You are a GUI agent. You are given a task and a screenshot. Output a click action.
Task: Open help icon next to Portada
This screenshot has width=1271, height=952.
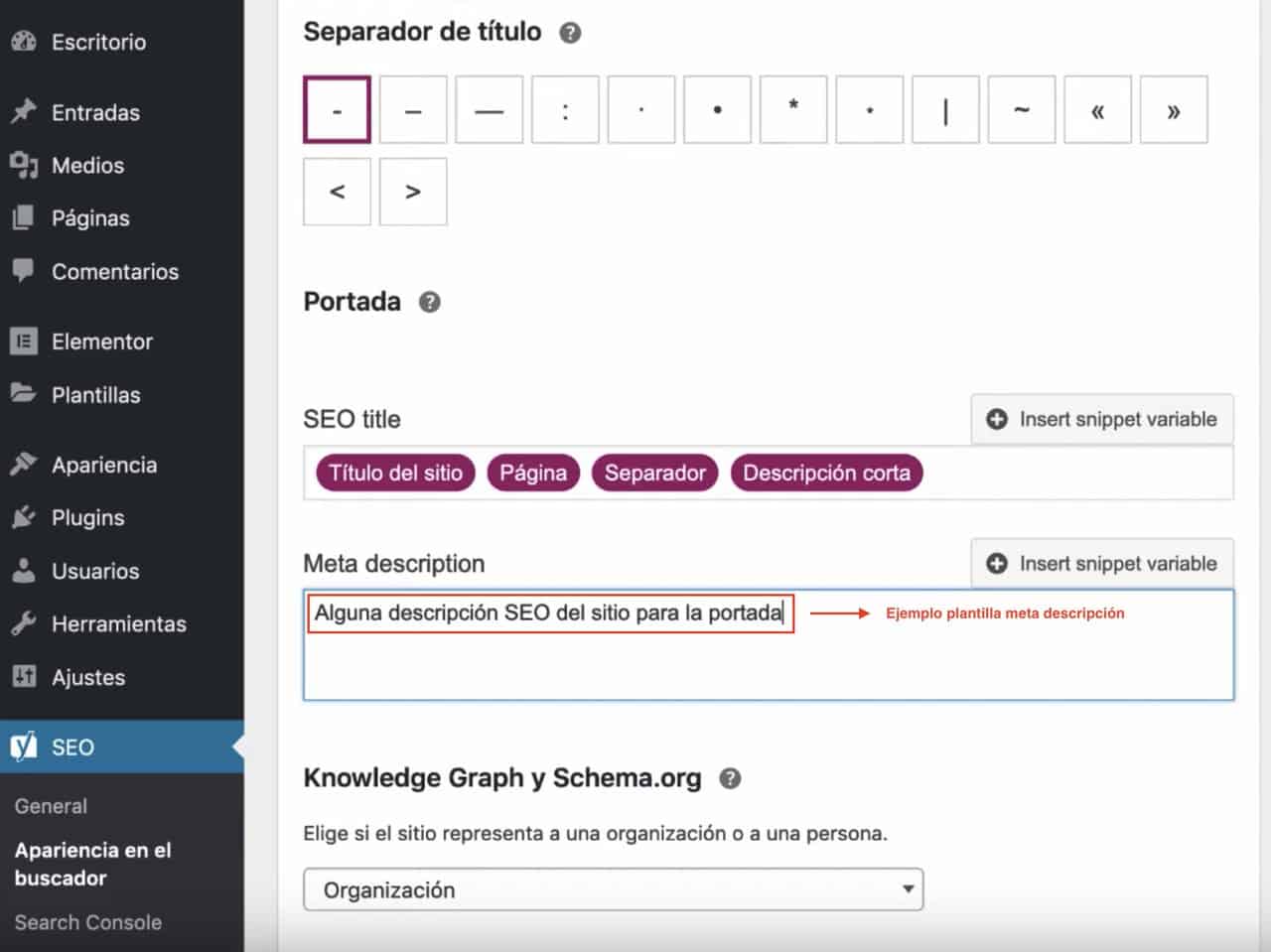pos(429,302)
